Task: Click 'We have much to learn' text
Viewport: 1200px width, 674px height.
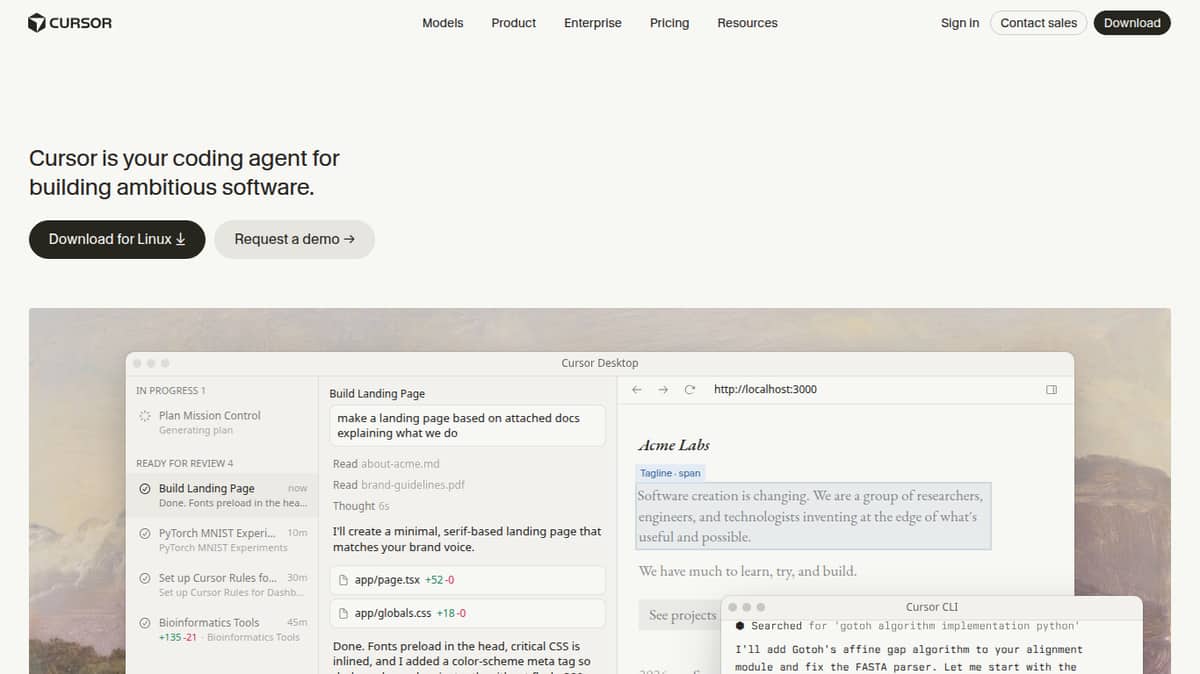Action: (748, 571)
